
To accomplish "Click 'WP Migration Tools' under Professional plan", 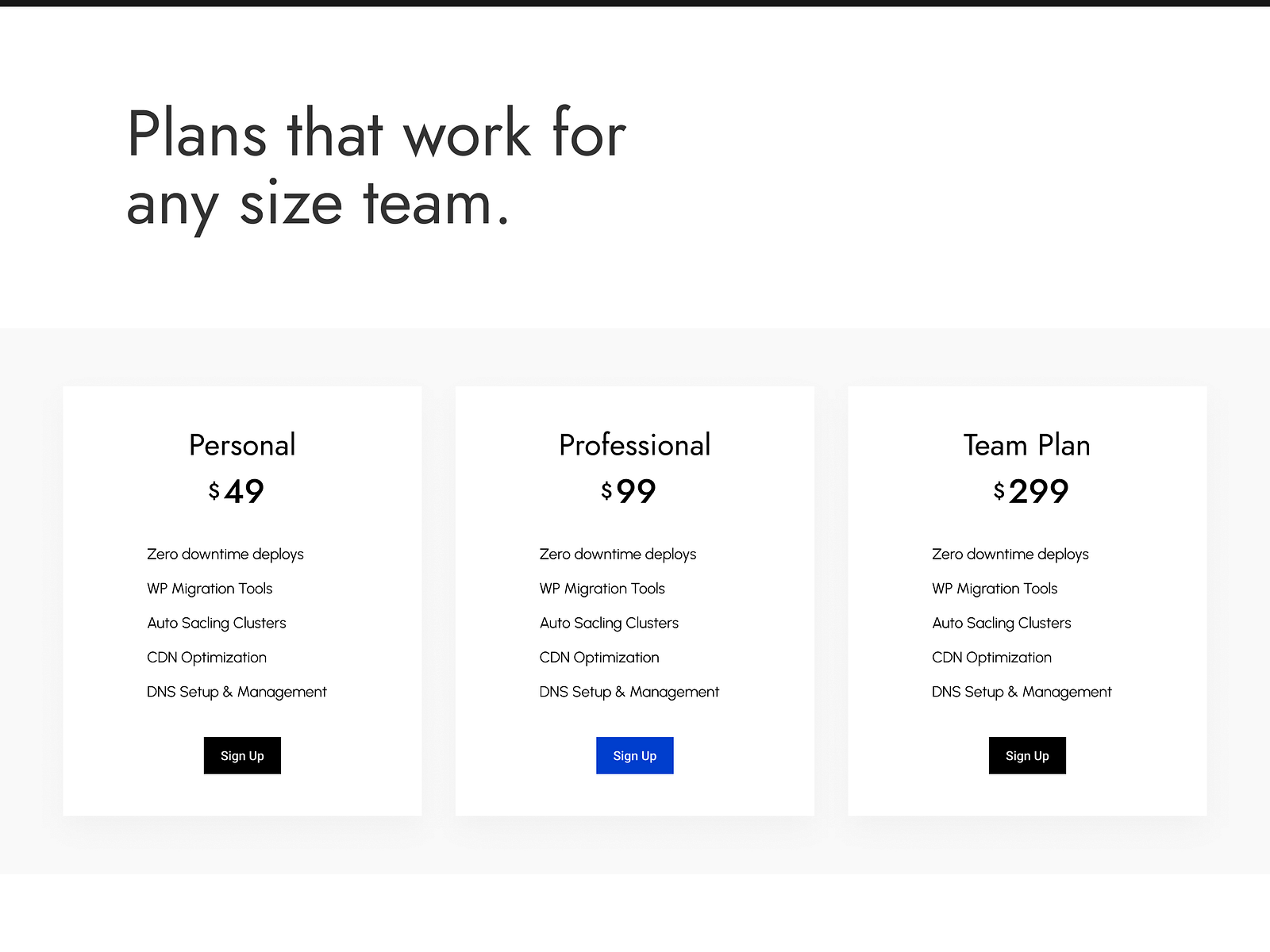I will click(x=602, y=589).
